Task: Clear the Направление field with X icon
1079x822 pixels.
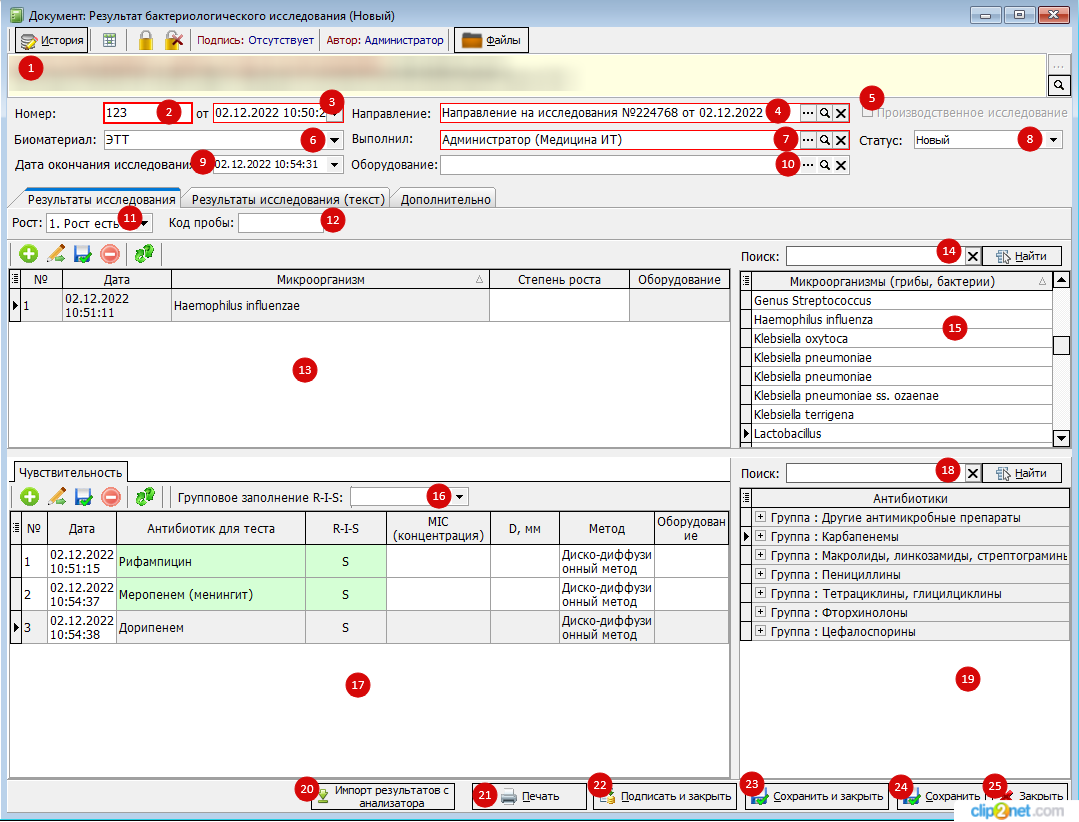Action: [x=841, y=113]
